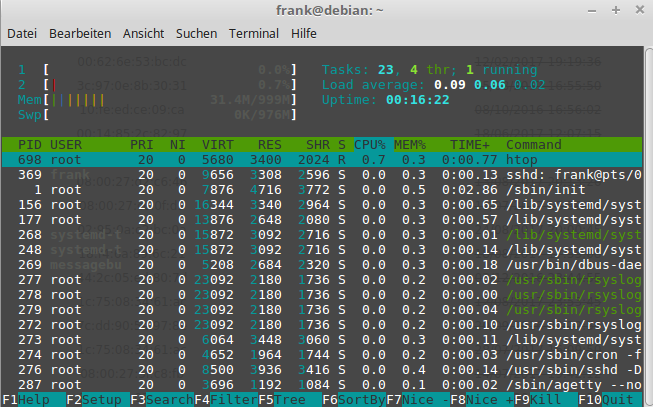
Task: Click F3 Search in htop footer
Action: (x=162, y=400)
